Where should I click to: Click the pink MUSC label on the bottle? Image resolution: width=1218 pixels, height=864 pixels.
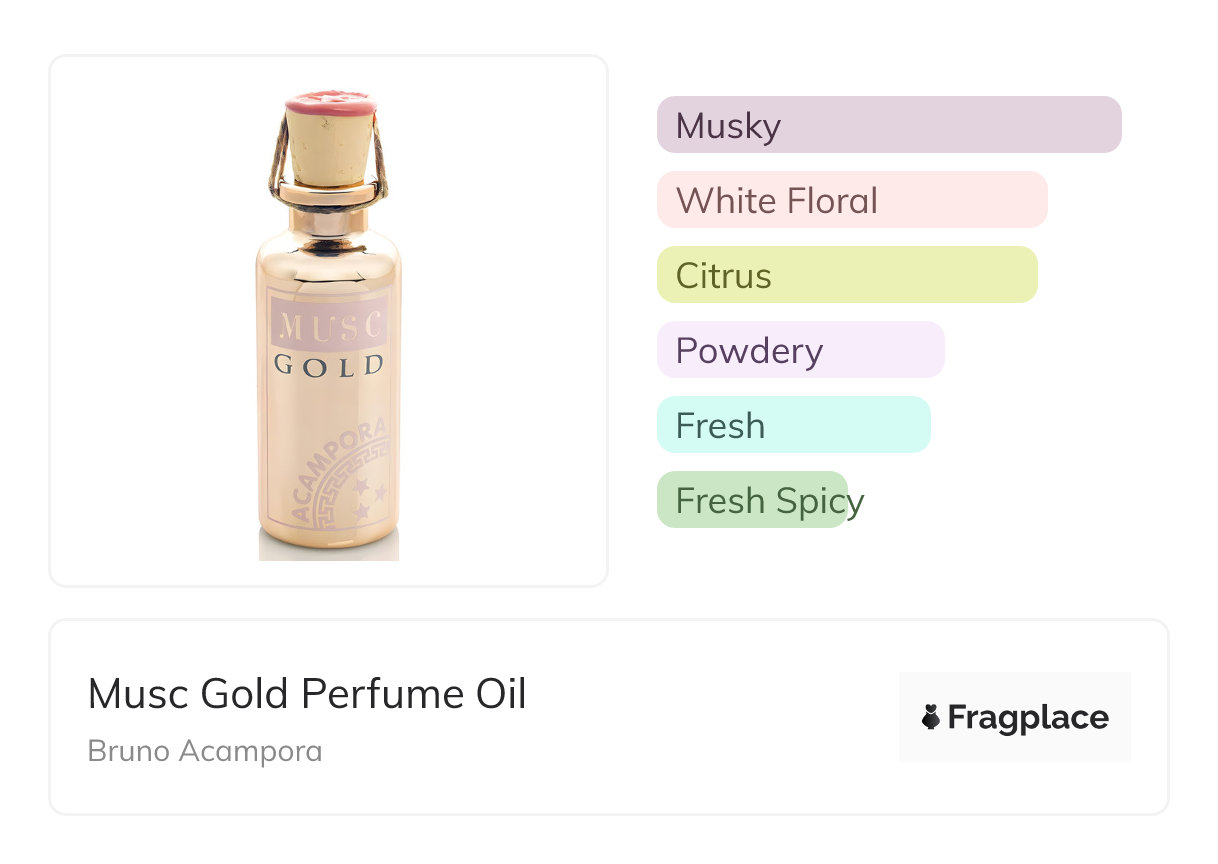[x=329, y=326]
